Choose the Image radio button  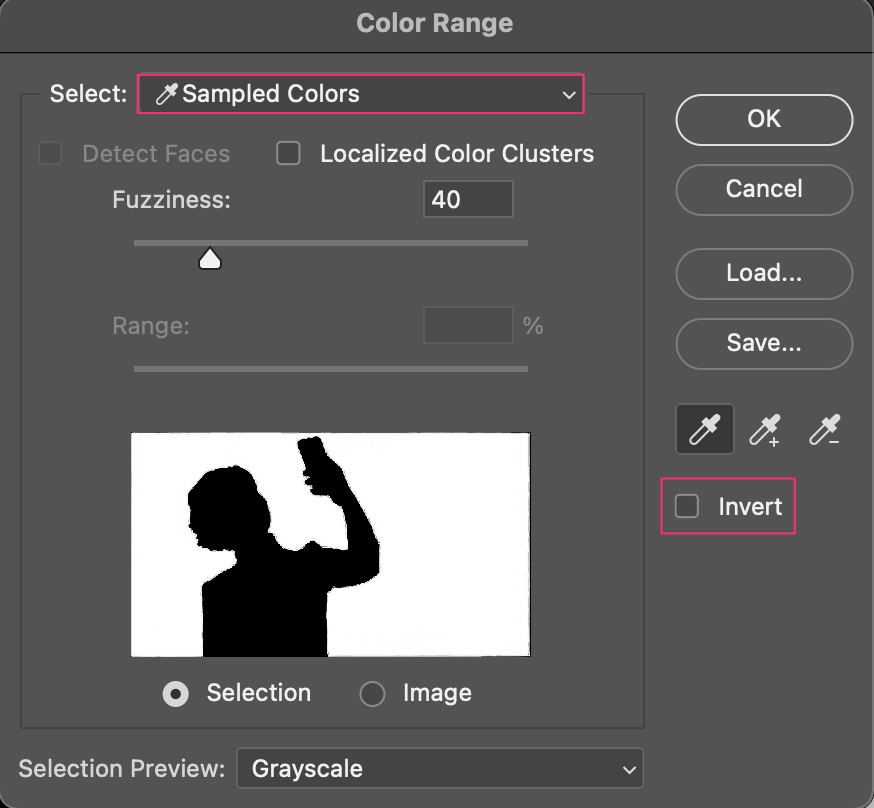point(372,694)
